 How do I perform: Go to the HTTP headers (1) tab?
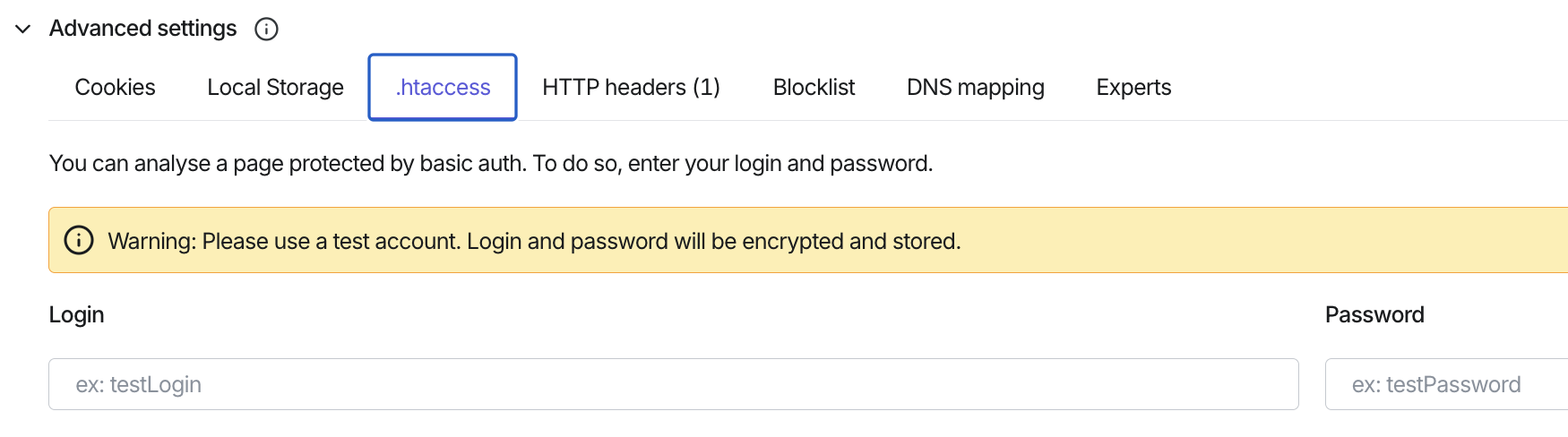coord(631,87)
